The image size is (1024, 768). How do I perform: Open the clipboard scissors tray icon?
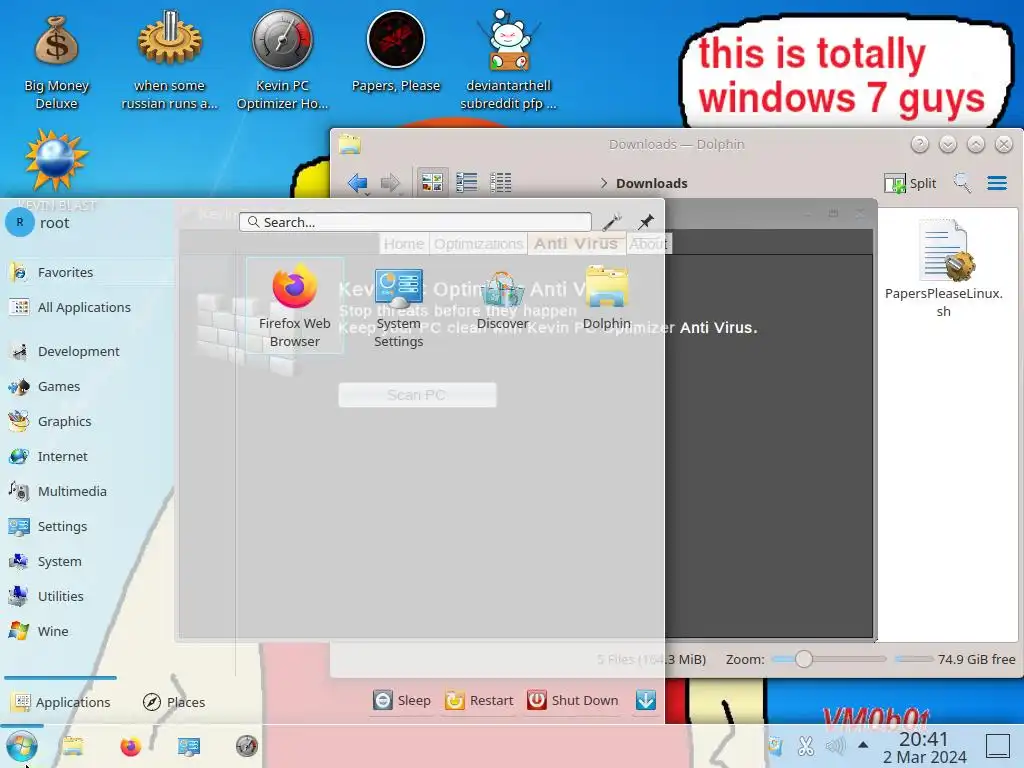[x=806, y=746]
